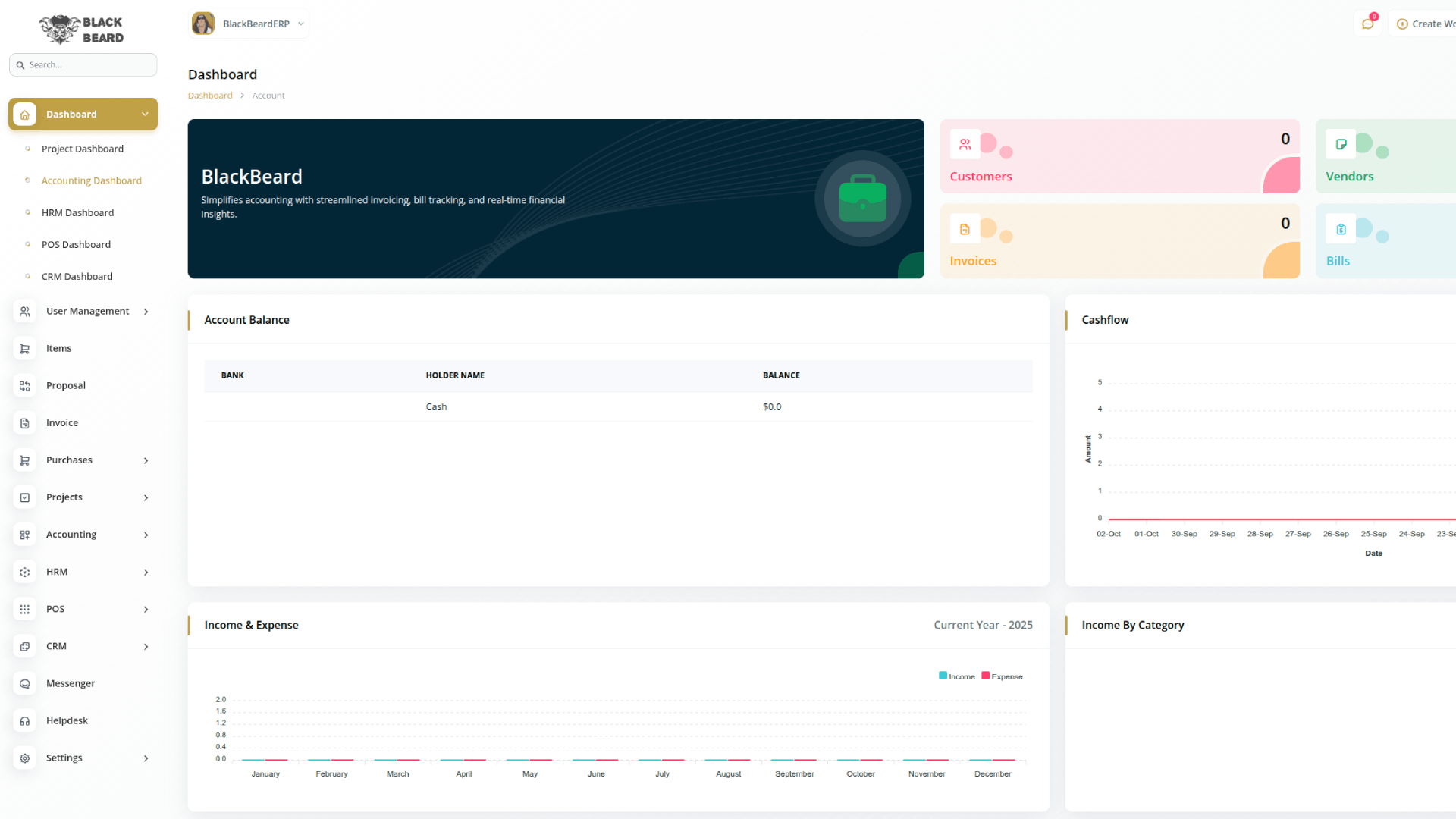This screenshot has height=819, width=1456.
Task: Collapse the Dashboard menu chevron
Action: 145,115
